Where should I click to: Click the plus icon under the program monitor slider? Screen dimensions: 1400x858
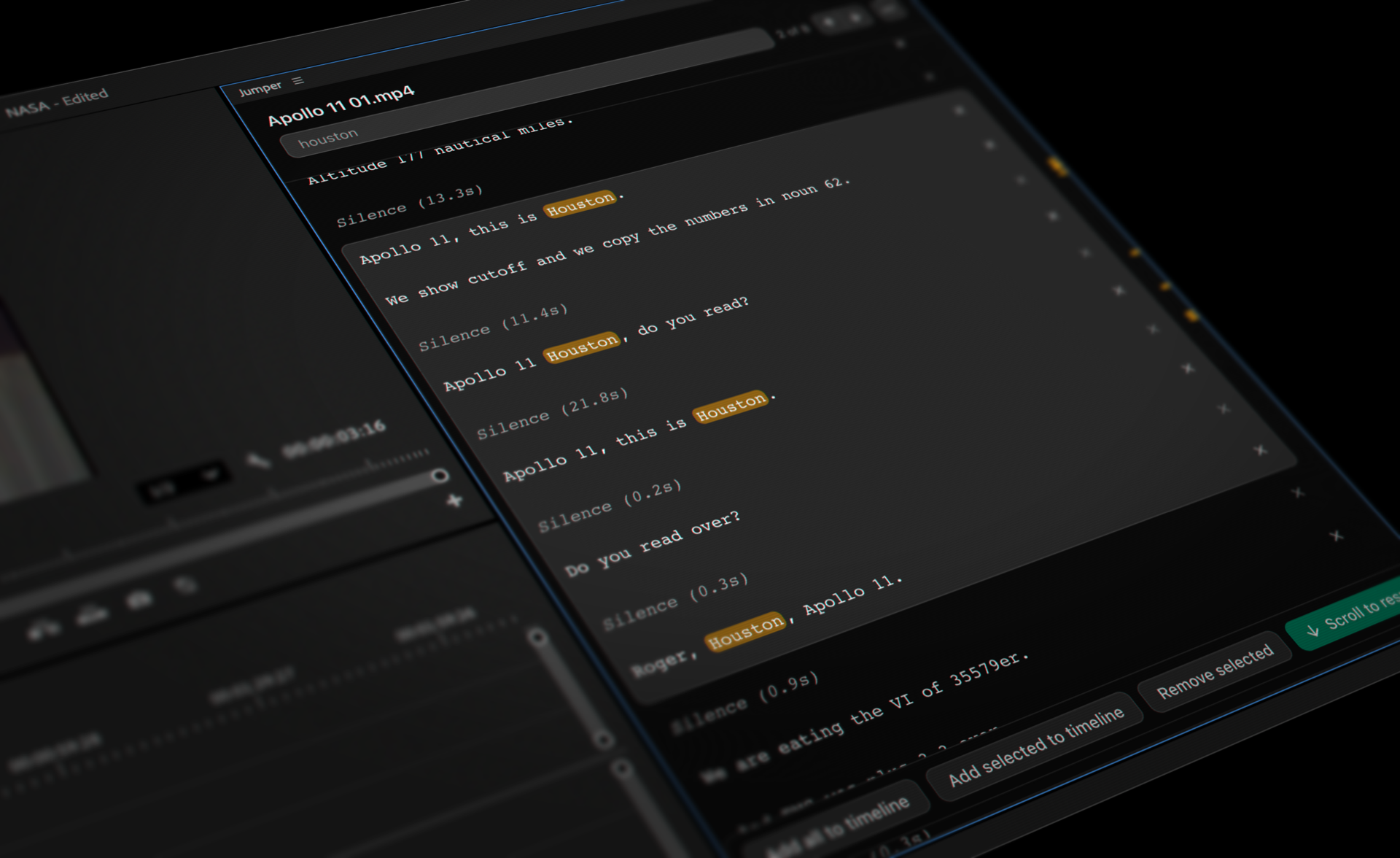click(x=454, y=501)
